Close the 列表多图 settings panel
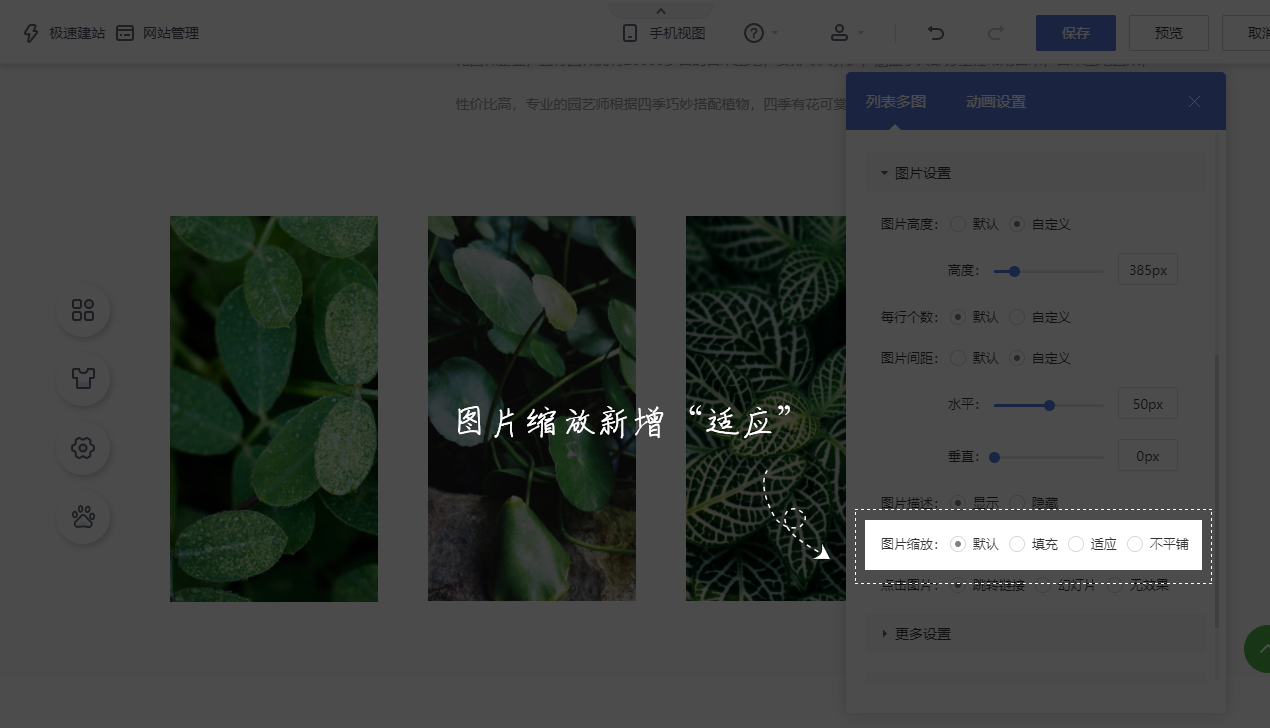 [x=1194, y=102]
